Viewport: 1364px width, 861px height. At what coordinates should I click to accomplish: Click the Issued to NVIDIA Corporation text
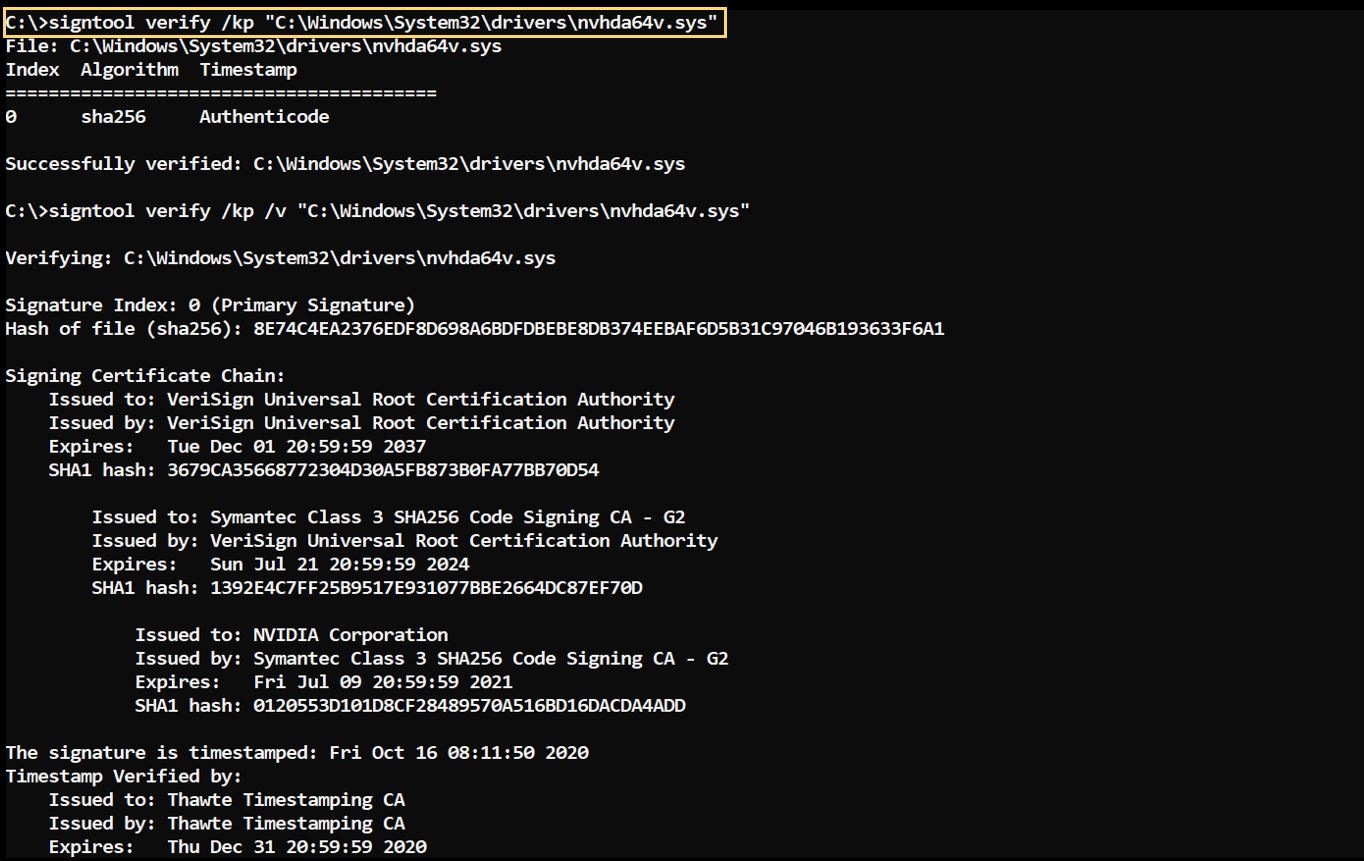point(290,634)
